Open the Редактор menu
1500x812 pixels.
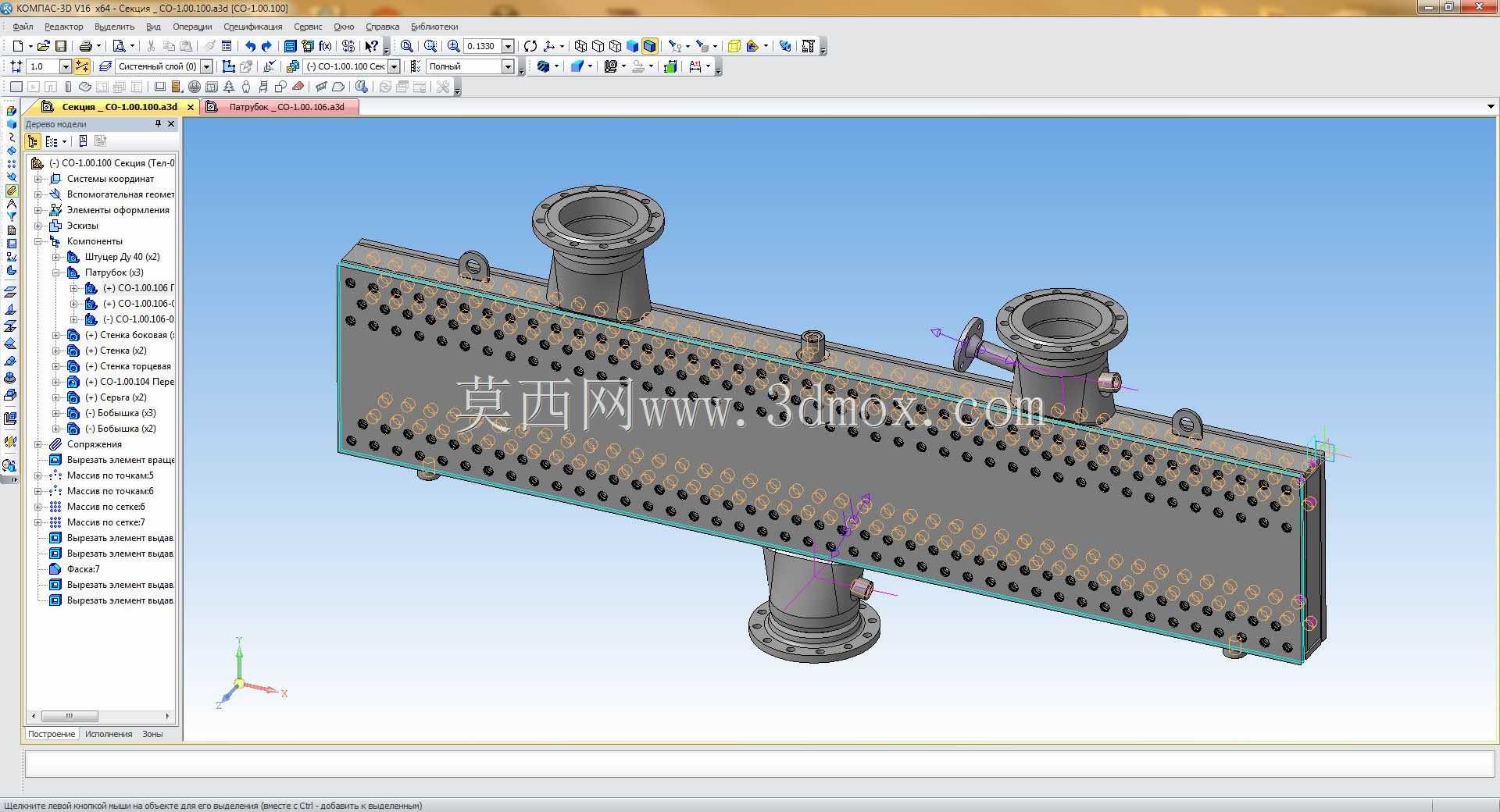(x=63, y=27)
